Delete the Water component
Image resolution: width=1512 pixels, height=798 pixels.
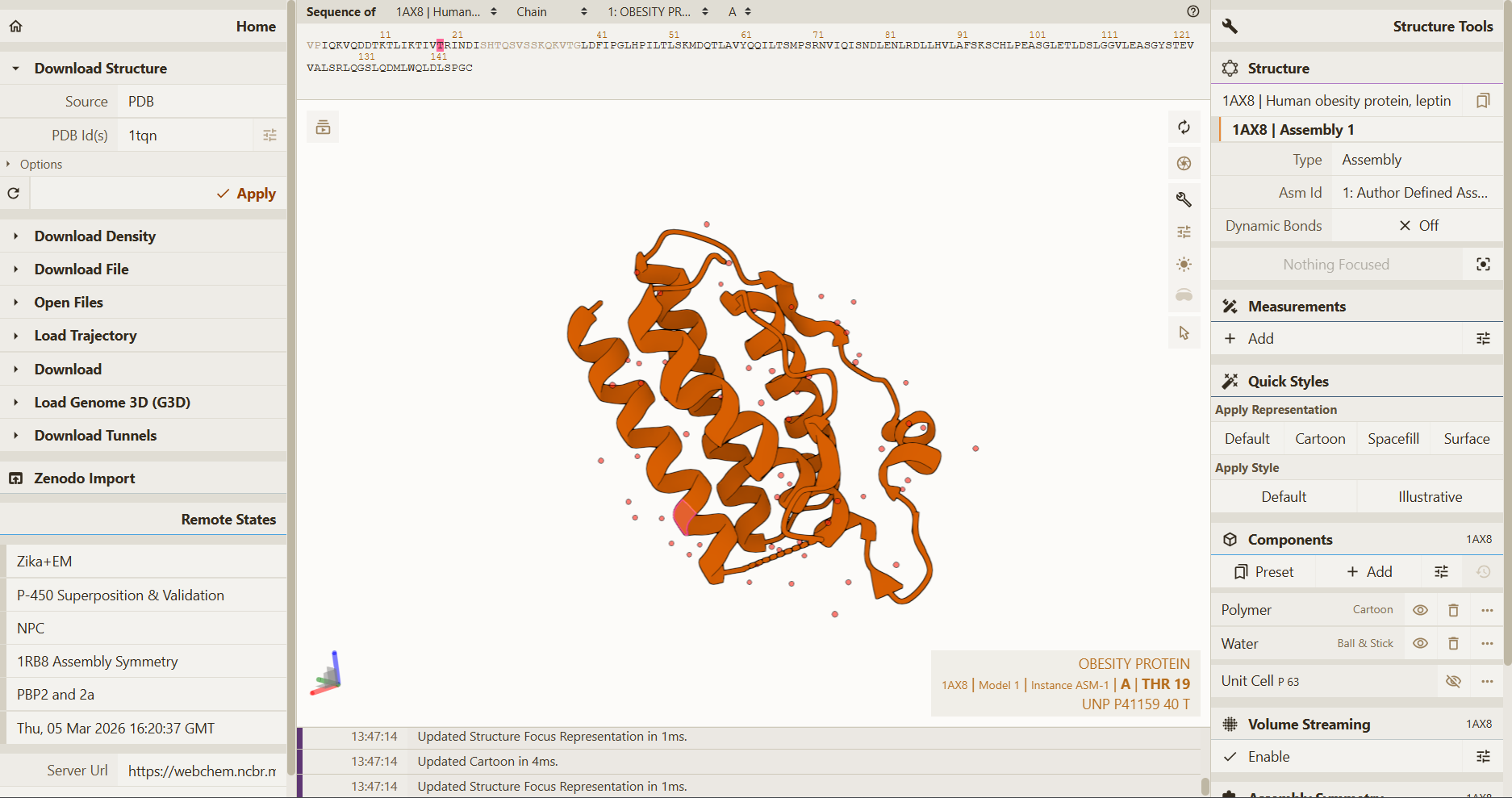(x=1453, y=644)
